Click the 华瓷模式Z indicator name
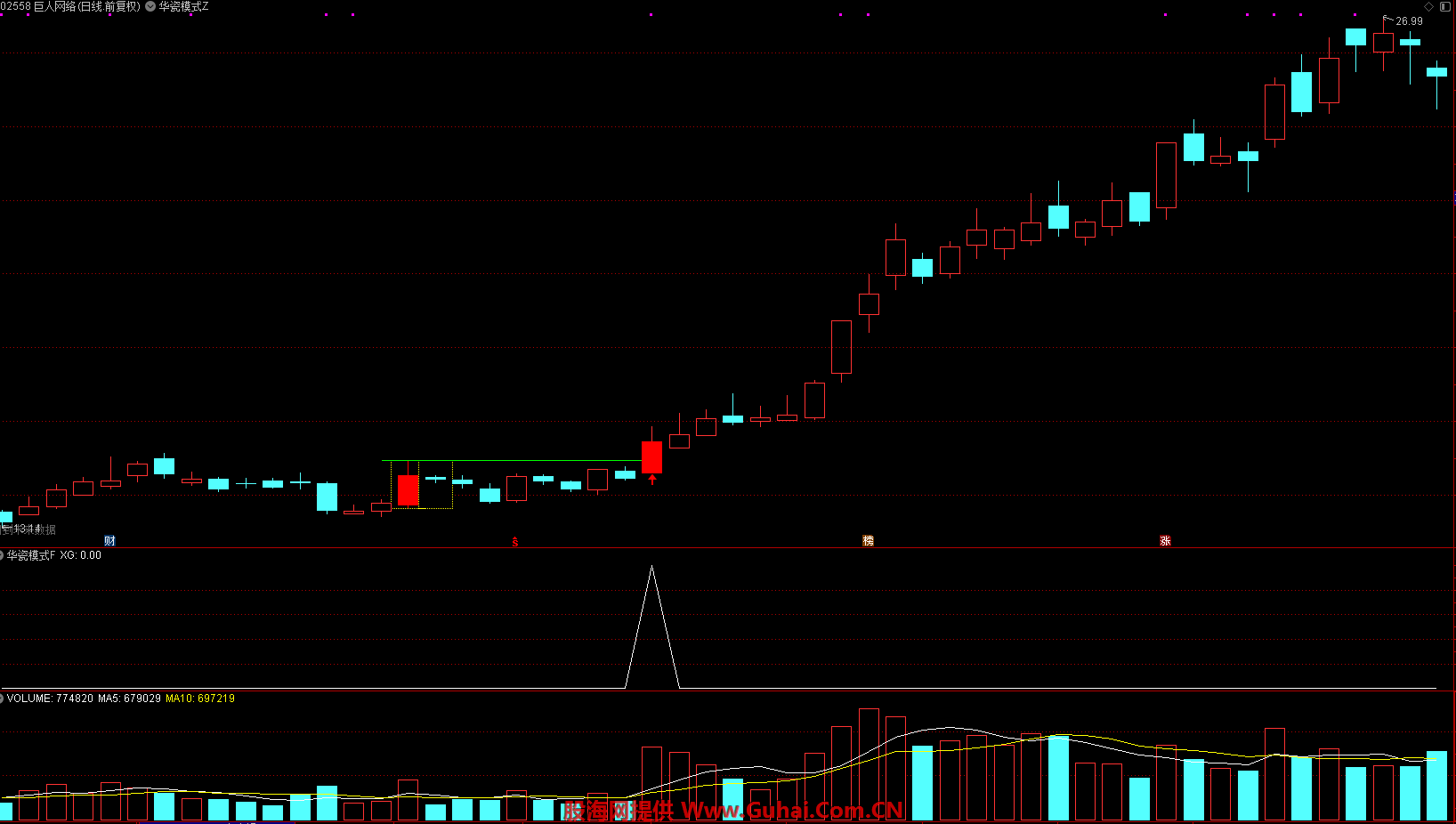The height and width of the screenshot is (824, 1456). click(184, 6)
